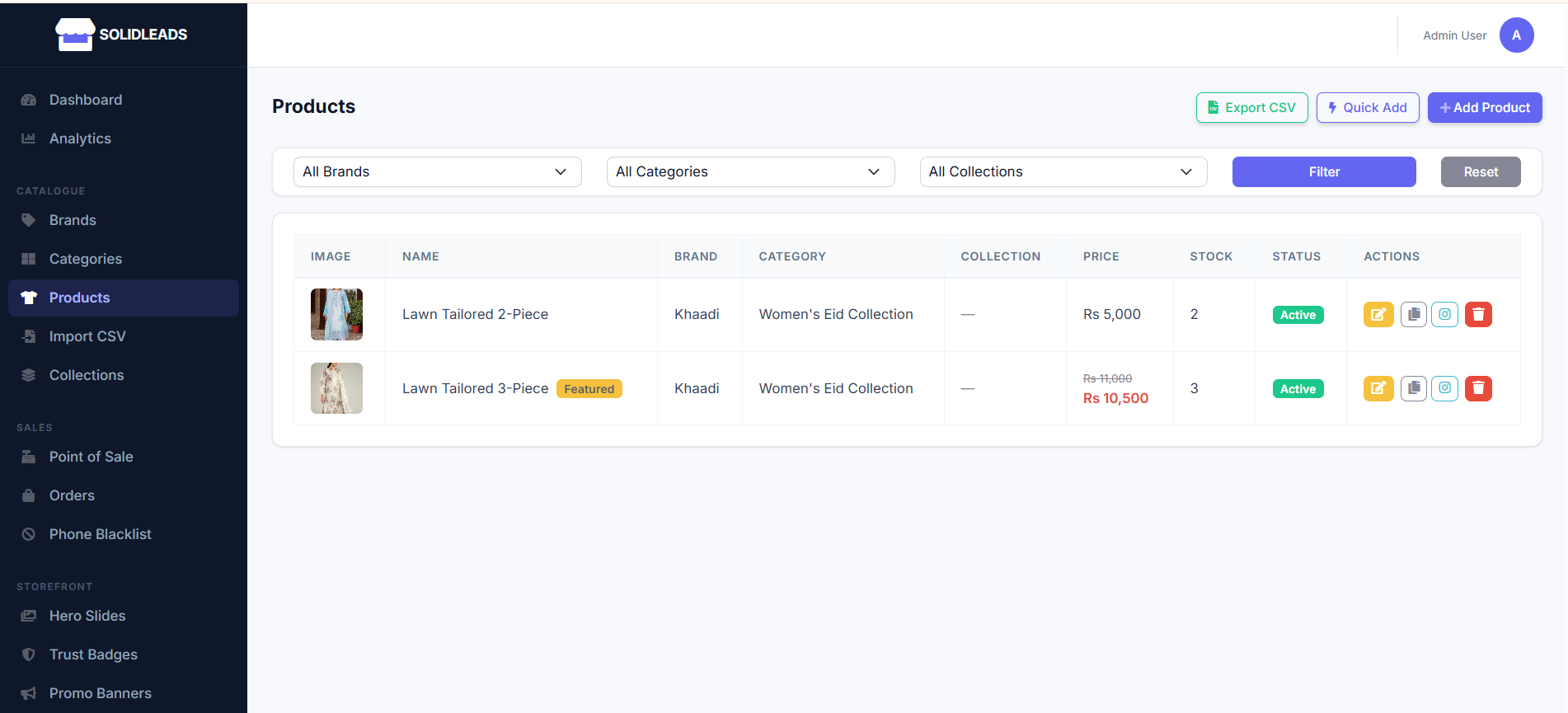Share Lawn Tailored 2-Piece to Instagram

(1445, 314)
